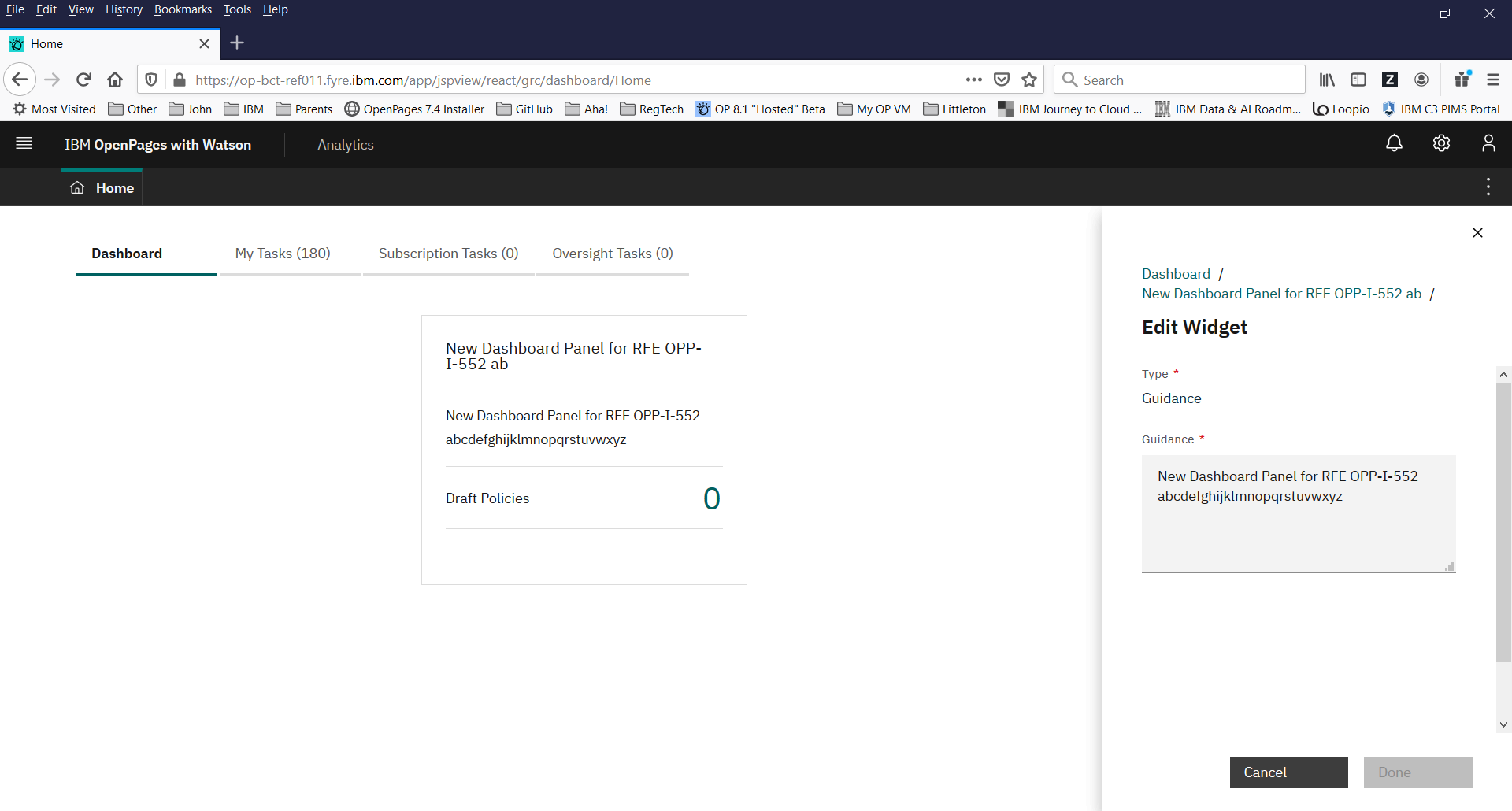Click the side panel scrollbar down arrow

1503,724
